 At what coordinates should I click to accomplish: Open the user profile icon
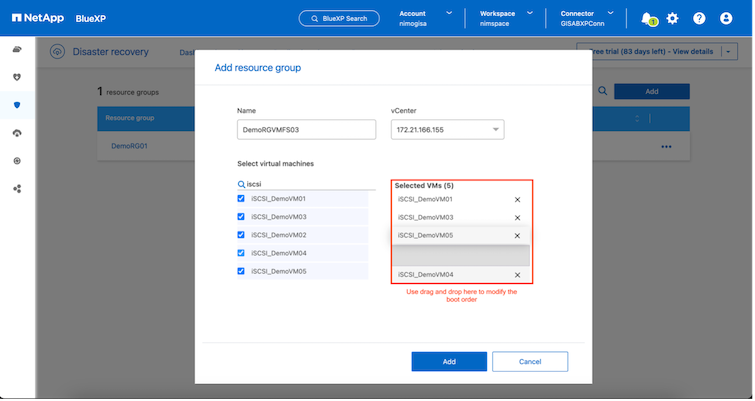pyautogui.click(x=726, y=18)
